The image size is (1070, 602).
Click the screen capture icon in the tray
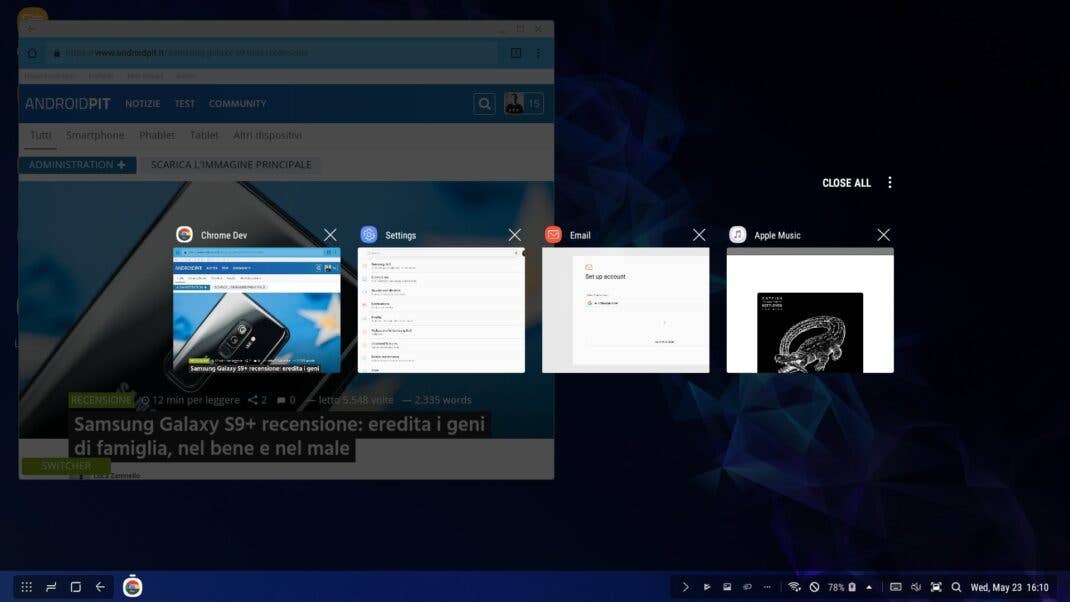pos(936,587)
